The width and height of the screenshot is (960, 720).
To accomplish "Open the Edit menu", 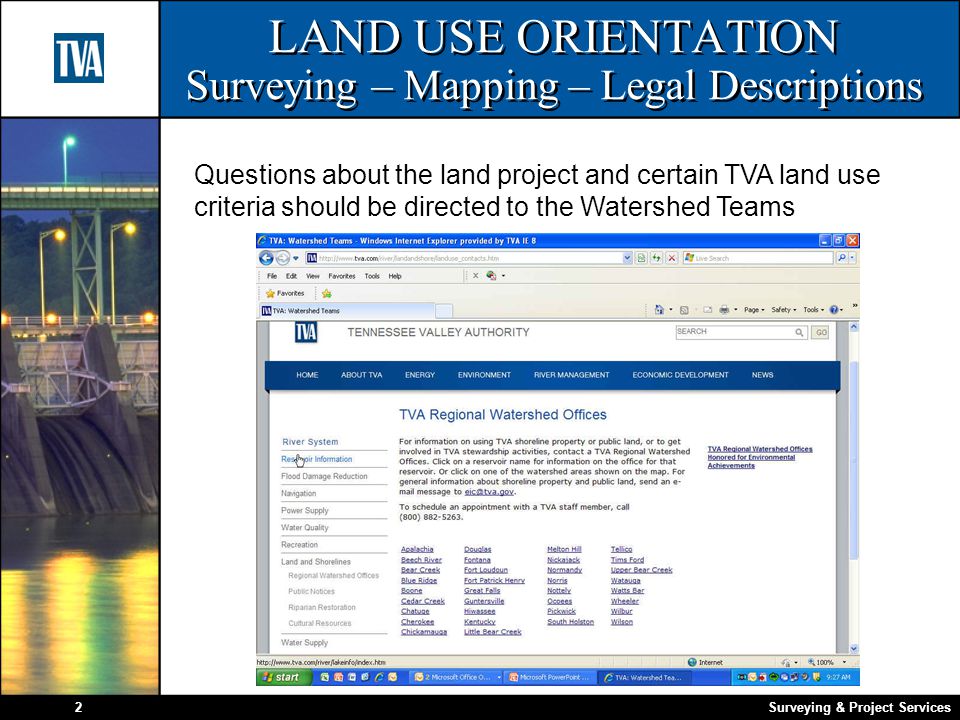I will tap(291, 276).
